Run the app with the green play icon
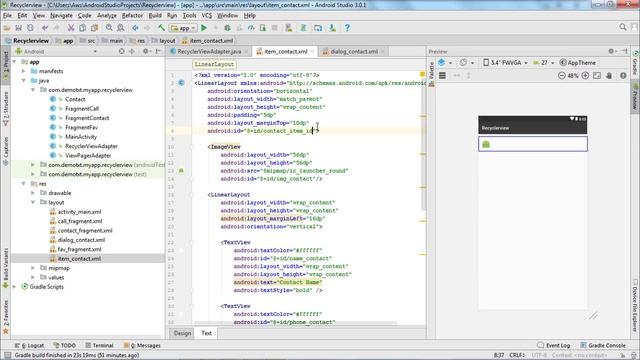The image size is (640, 360). (x=204, y=28)
